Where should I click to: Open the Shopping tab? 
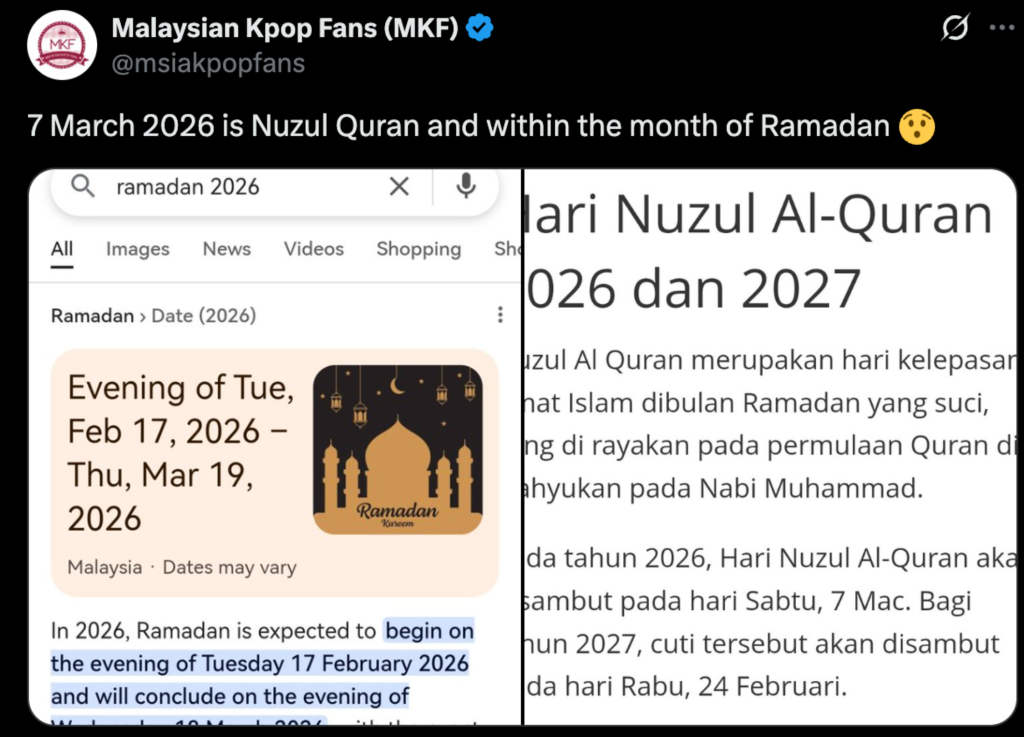click(418, 249)
